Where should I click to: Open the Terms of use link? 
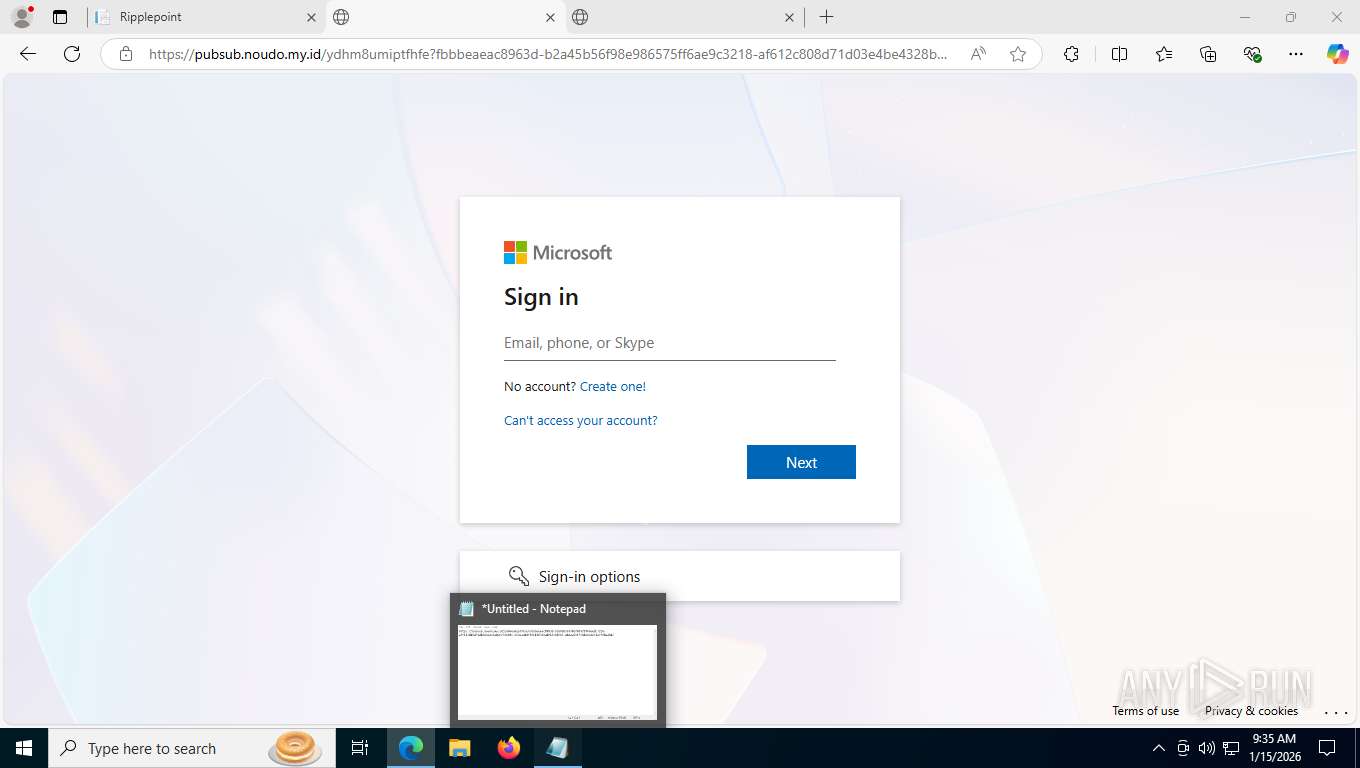[x=1145, y=711]
